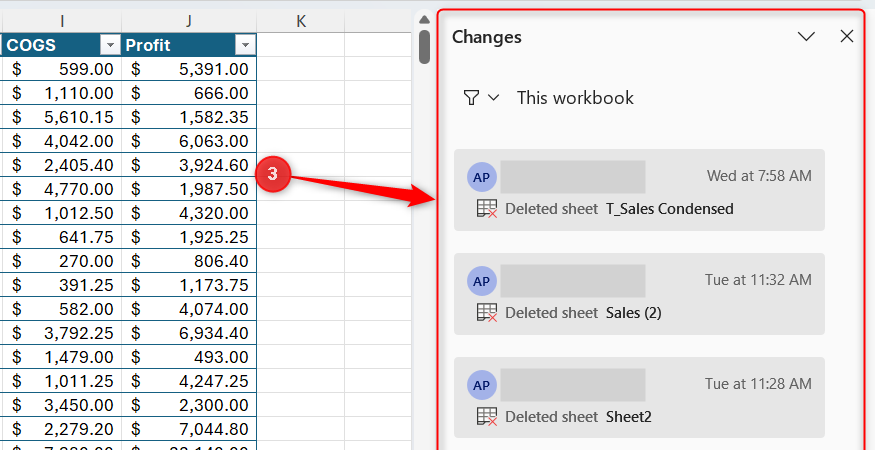
Task: Close the Changes pane
Action: point(847,37)
